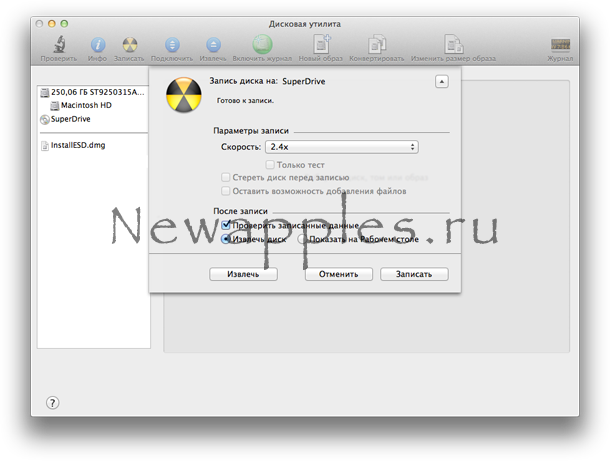
Task: Click the yellow burn disc icon in dialog
Action: [184, 95]
